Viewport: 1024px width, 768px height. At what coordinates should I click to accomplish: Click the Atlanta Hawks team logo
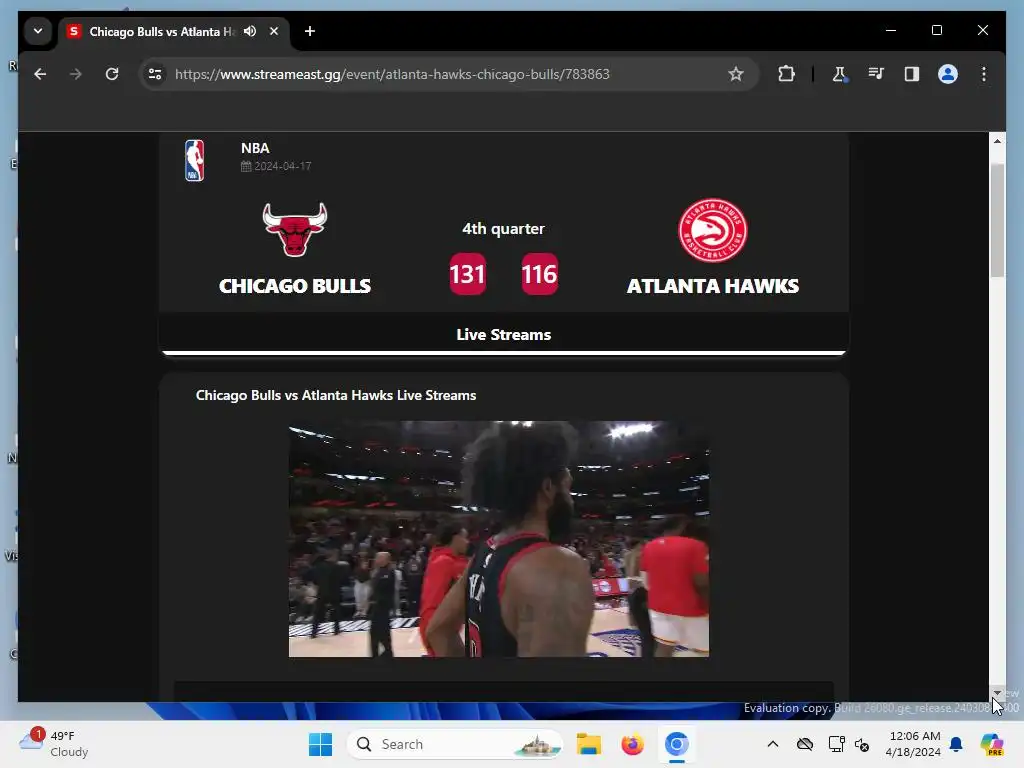(x=712, y=231)
